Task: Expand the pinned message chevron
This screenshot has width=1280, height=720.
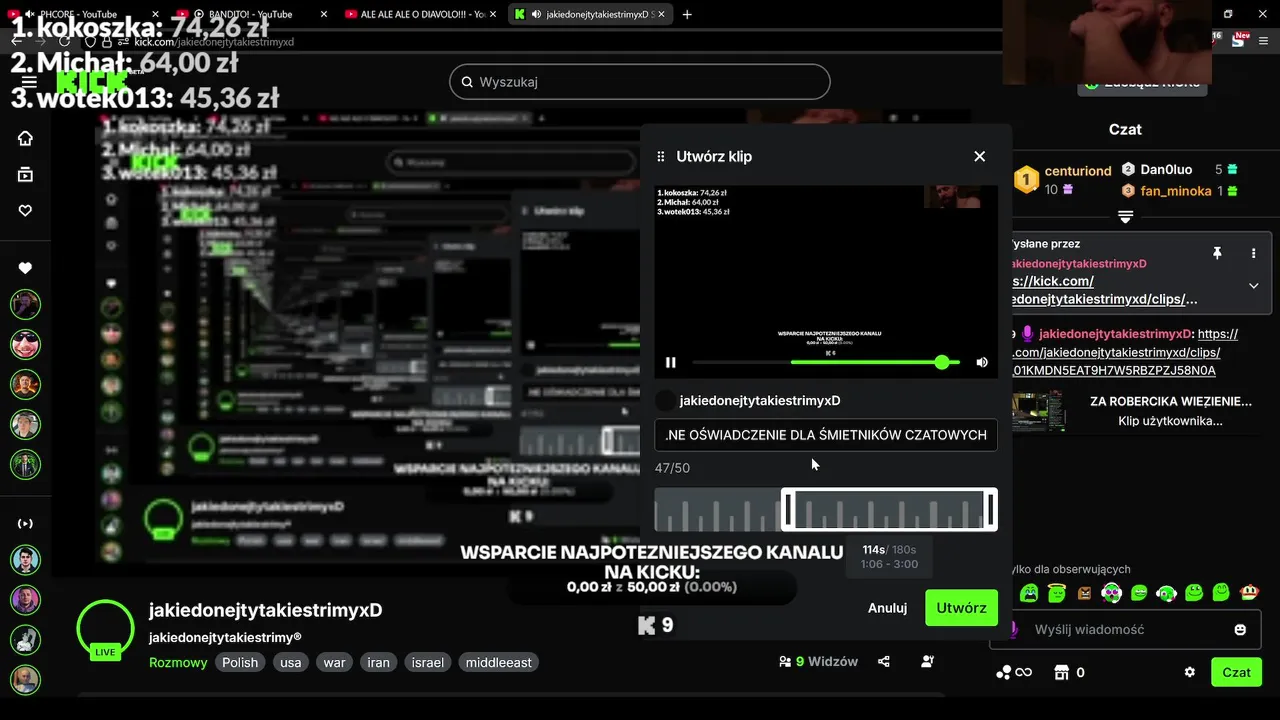Action: coord(1253,286)
